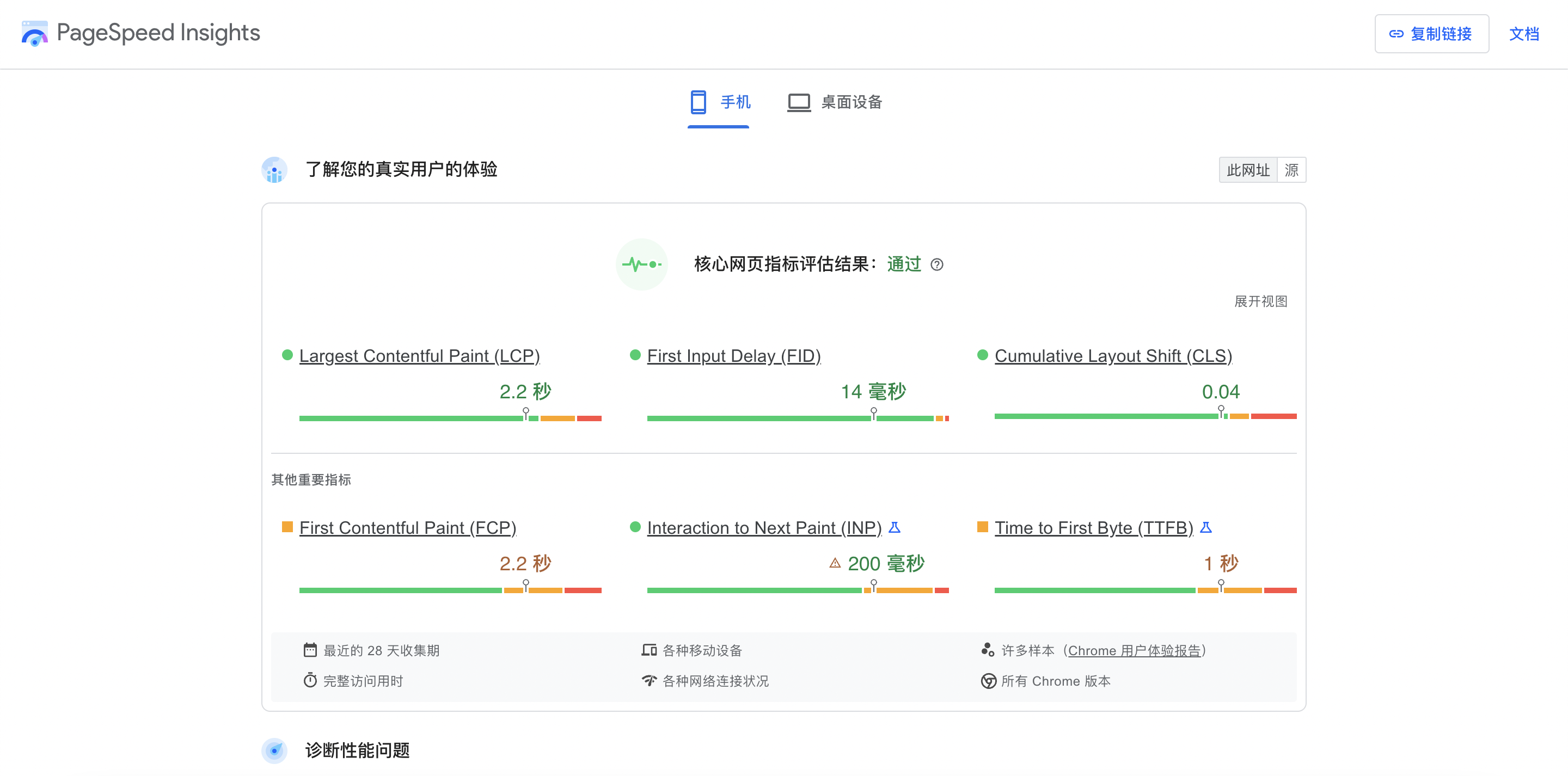Click the FCP value 2.2 秒 in orange
The width and height of the screenshot is (1568, 776).
(x=525, y=564)
